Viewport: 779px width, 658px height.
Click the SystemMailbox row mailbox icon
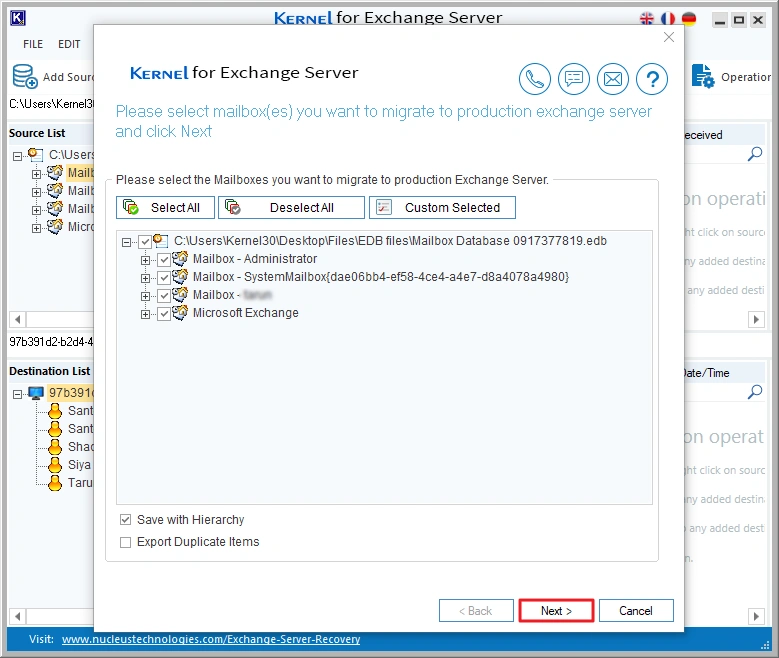[x=180, y=277]
